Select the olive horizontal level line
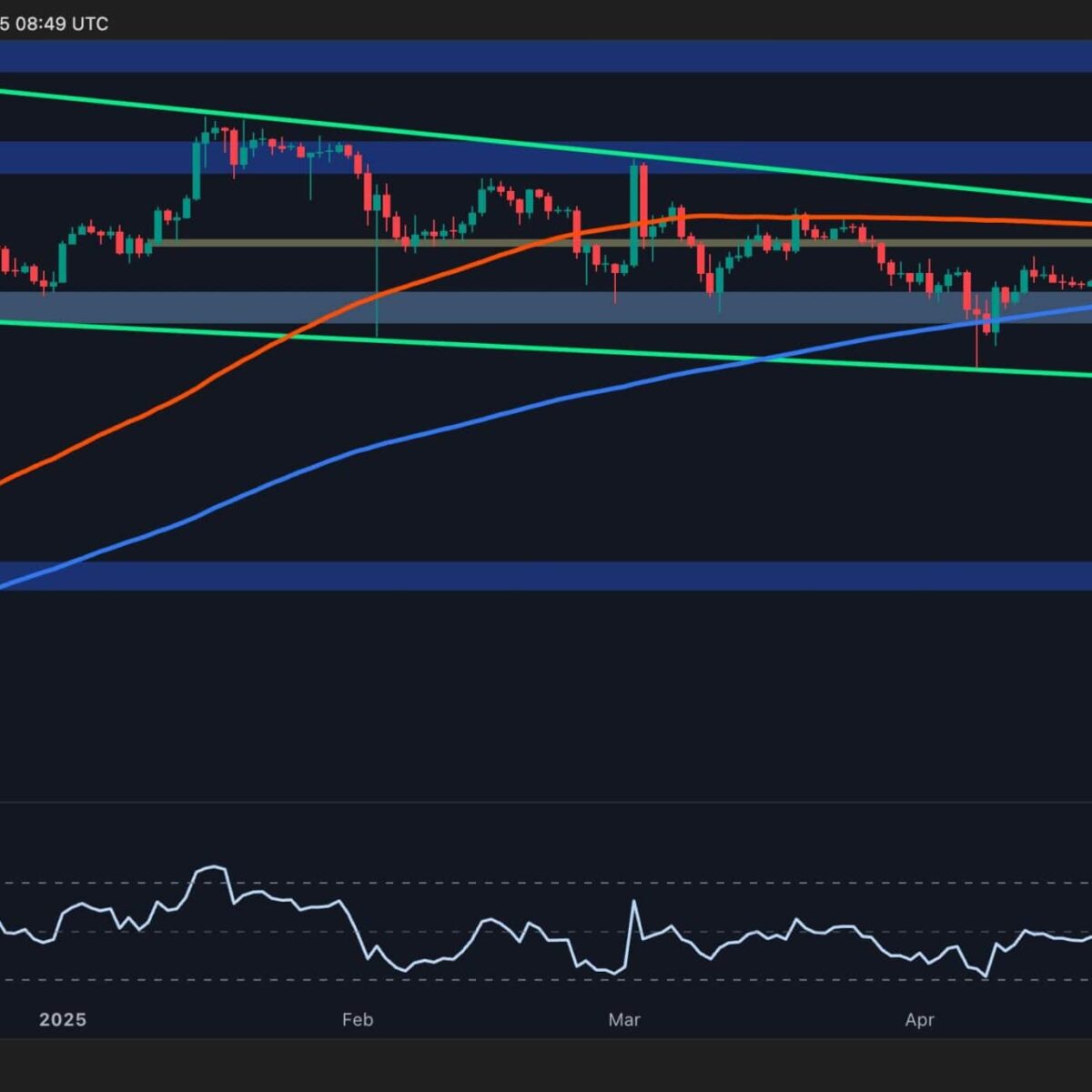Viewport: 1092px width, 1092px height. (619, 243)
